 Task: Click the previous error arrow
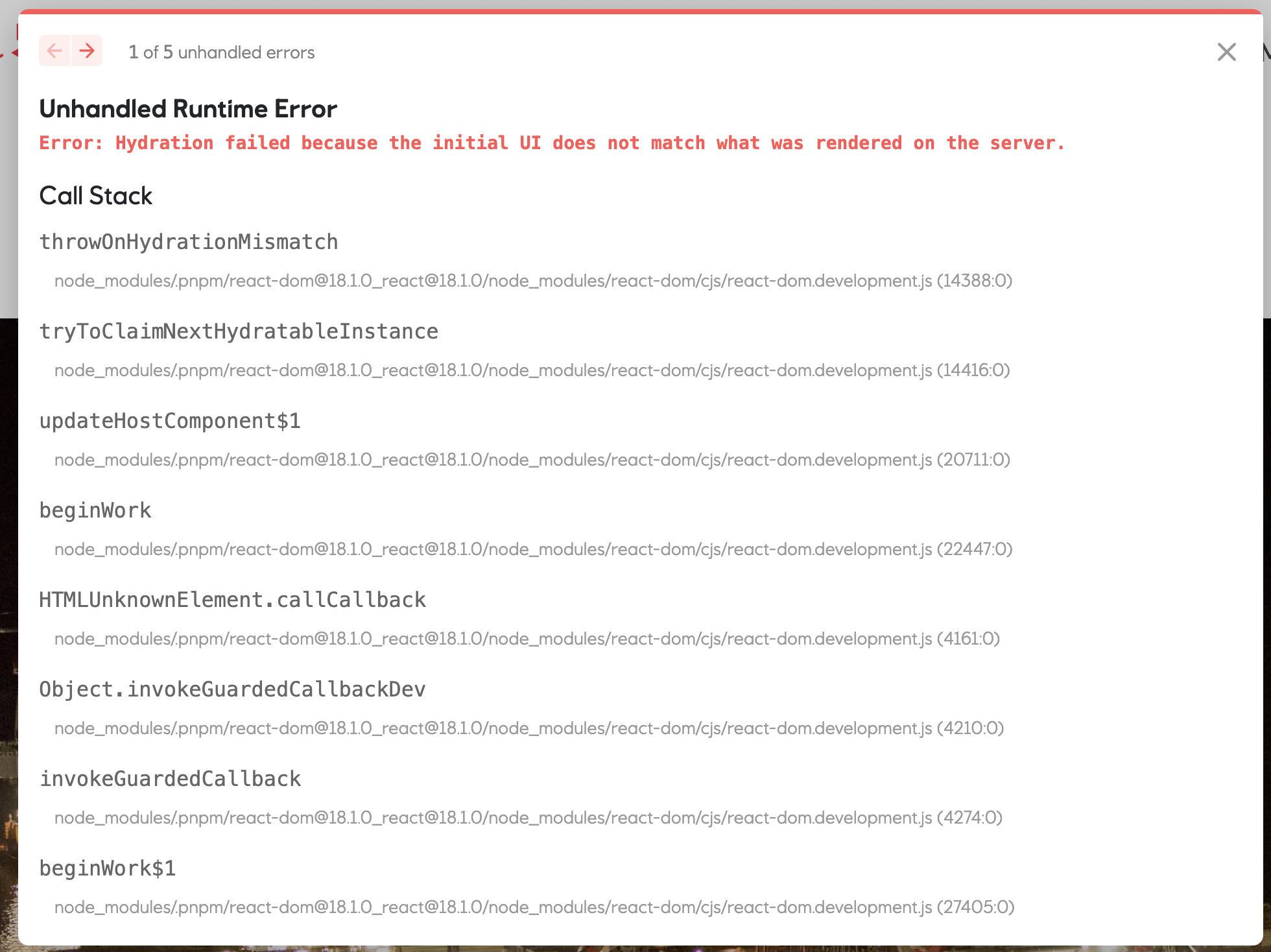click(x=54, y=51)
